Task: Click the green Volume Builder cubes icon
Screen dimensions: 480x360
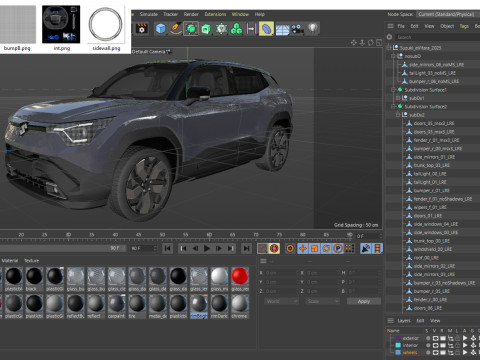Action: 236,29
